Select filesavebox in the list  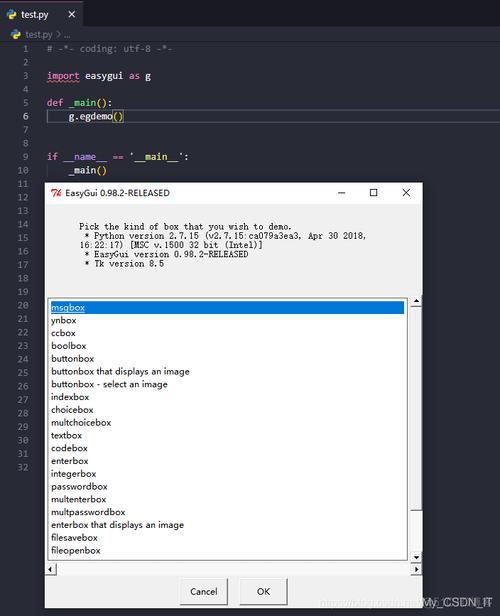(x=227, y=538)
